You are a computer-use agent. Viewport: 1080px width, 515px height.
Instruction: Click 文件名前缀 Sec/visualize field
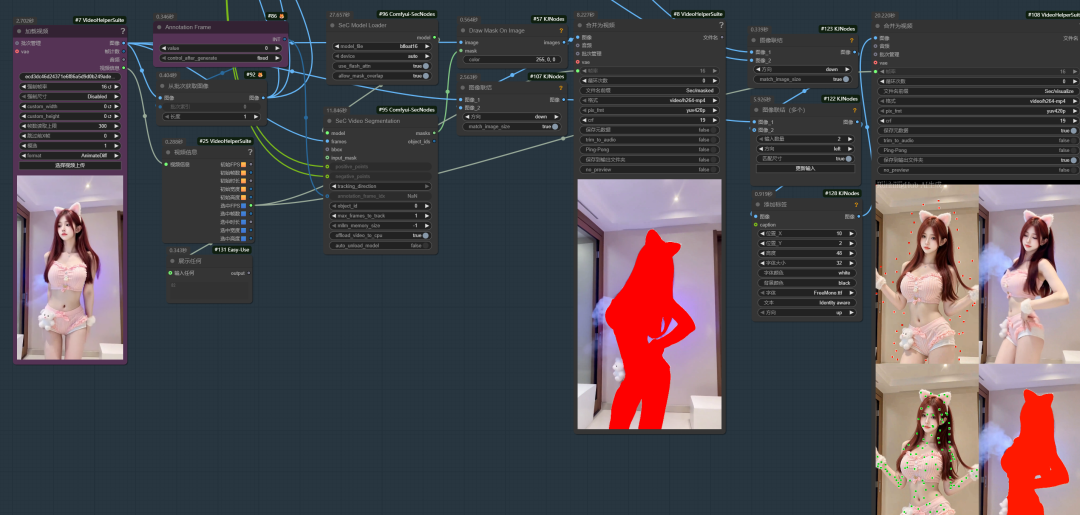click(x=979, y=90)
